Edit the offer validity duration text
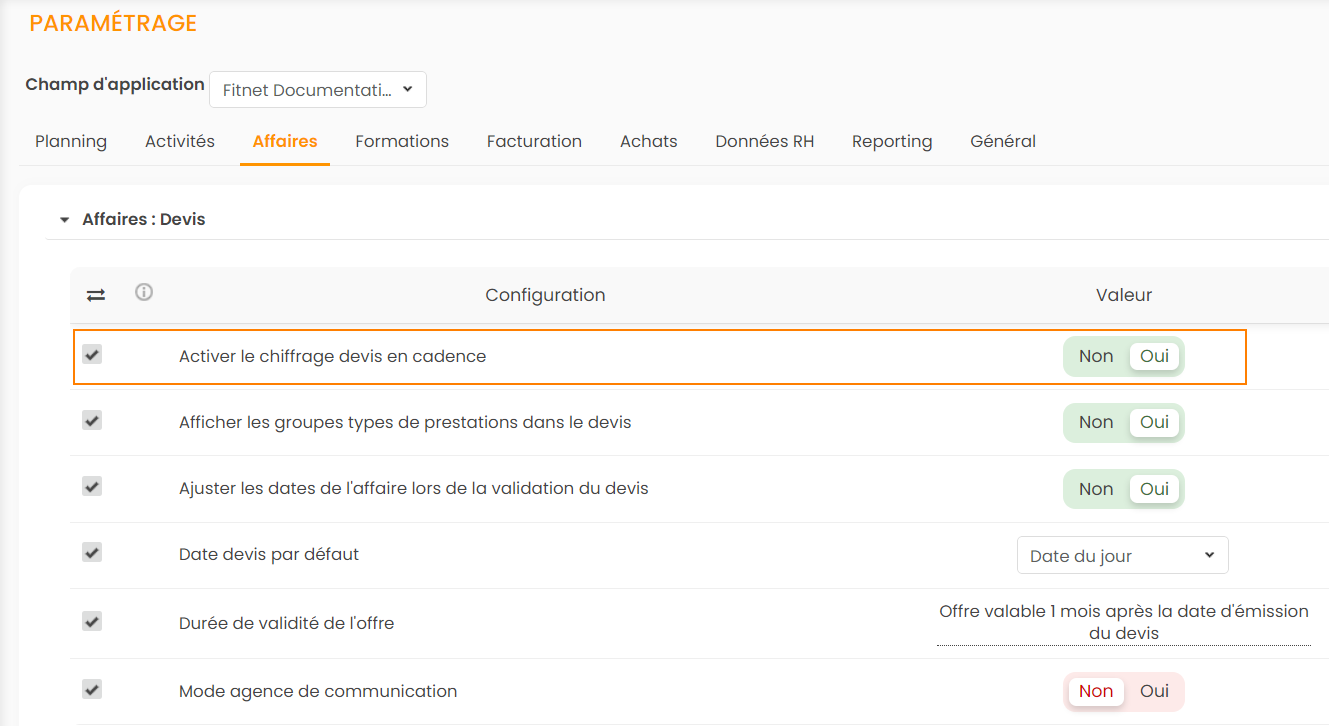 (x=1123, y=622)
